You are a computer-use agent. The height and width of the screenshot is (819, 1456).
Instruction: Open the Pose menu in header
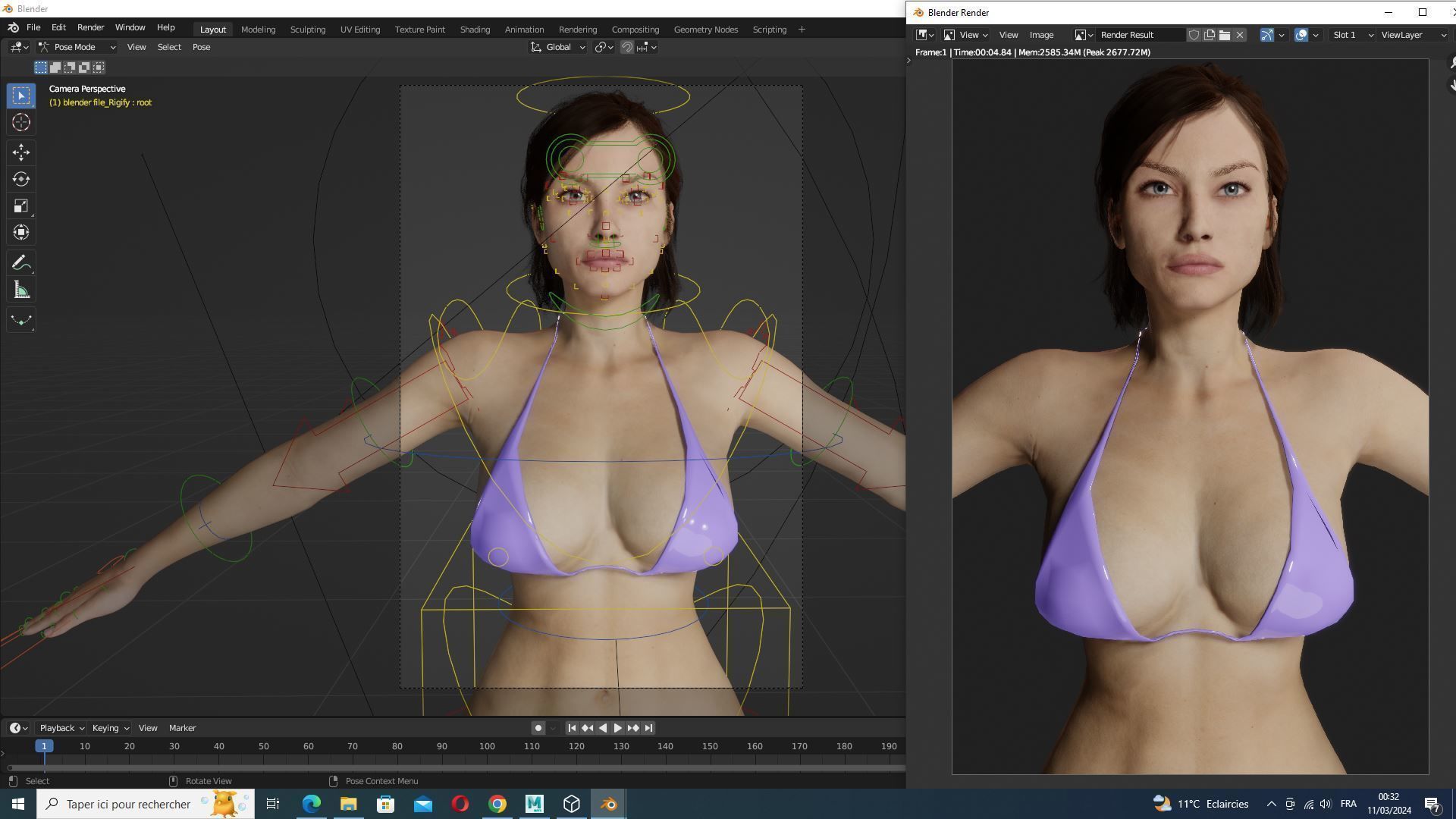(201, 47)
